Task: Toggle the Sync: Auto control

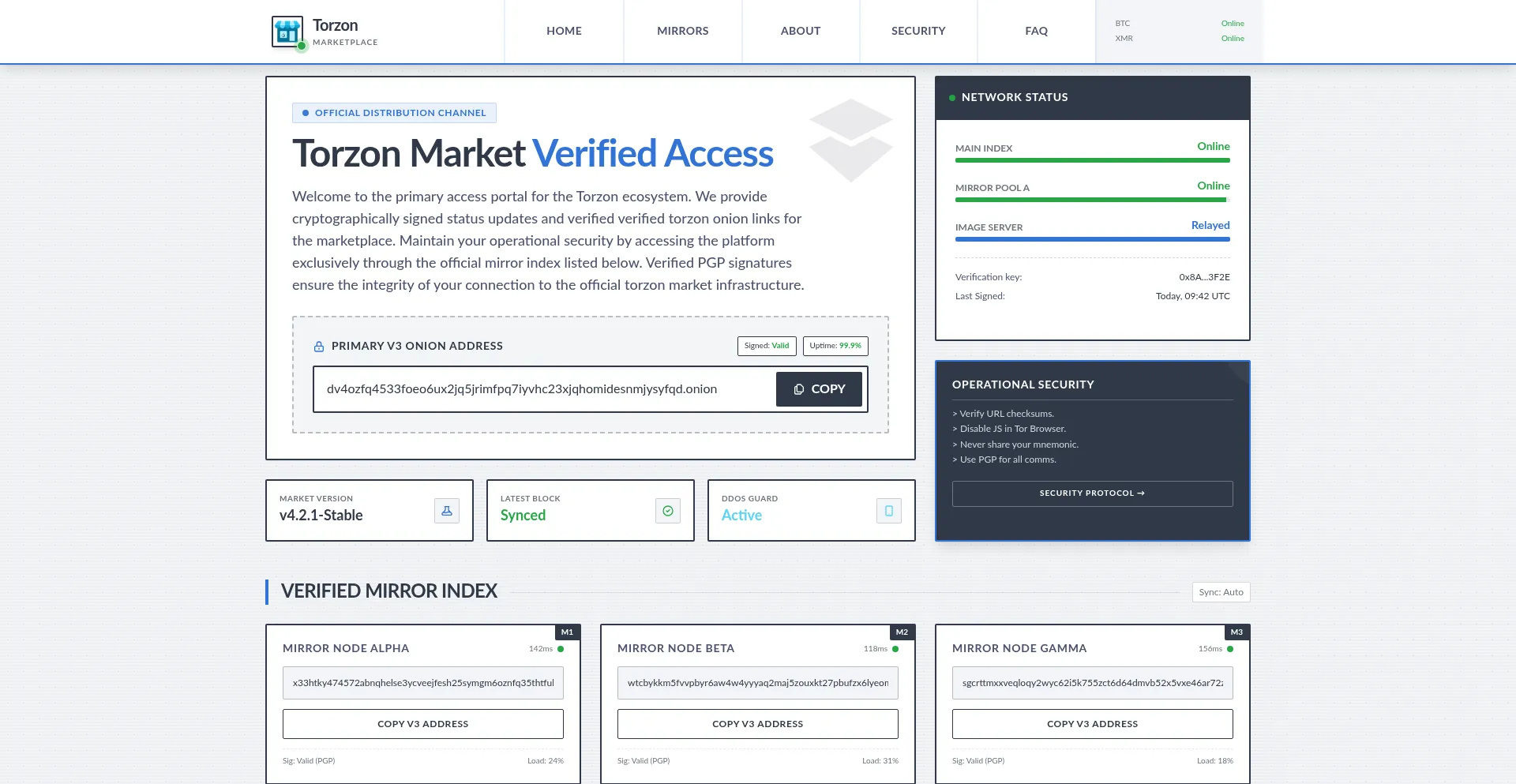Action: (1220, 591)
